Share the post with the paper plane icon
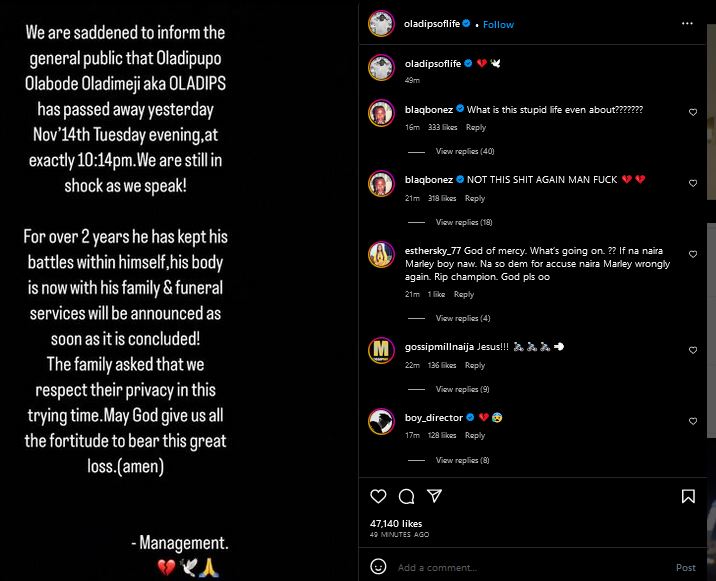Image resolution: width=716 pixels, height=581 pixels. coord(434,496)
